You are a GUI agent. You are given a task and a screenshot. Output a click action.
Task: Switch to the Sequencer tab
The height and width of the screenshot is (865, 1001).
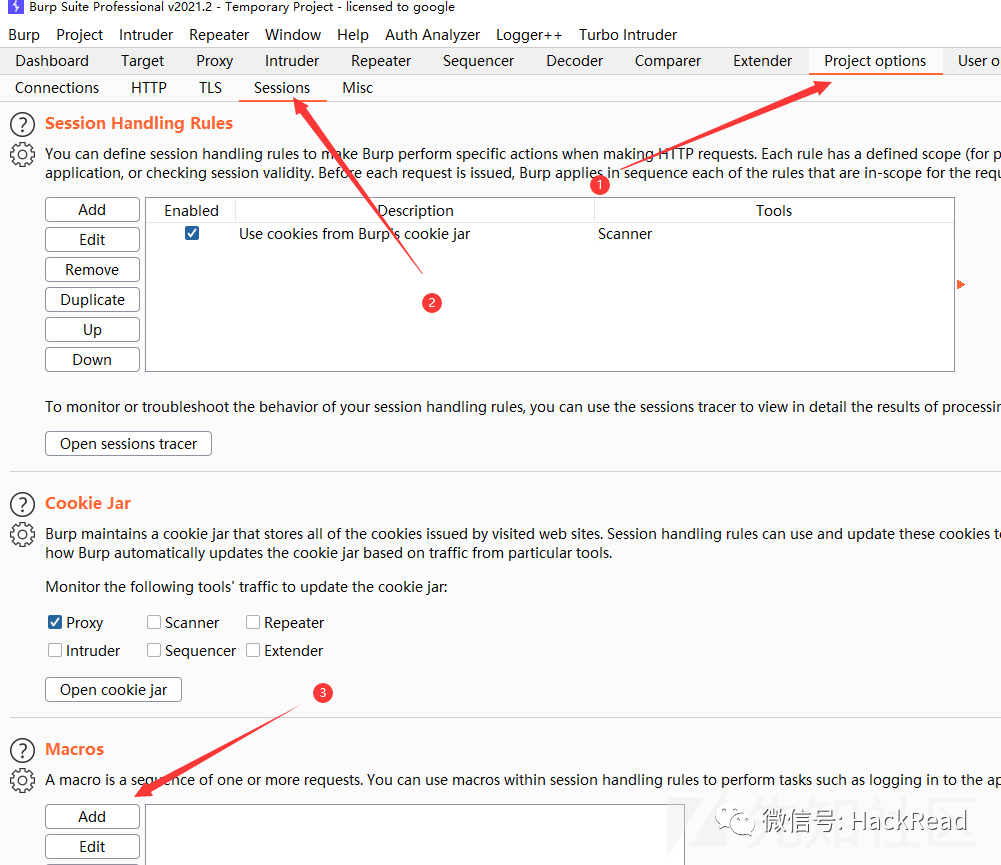pyautogui.click(x=478, y=61)
